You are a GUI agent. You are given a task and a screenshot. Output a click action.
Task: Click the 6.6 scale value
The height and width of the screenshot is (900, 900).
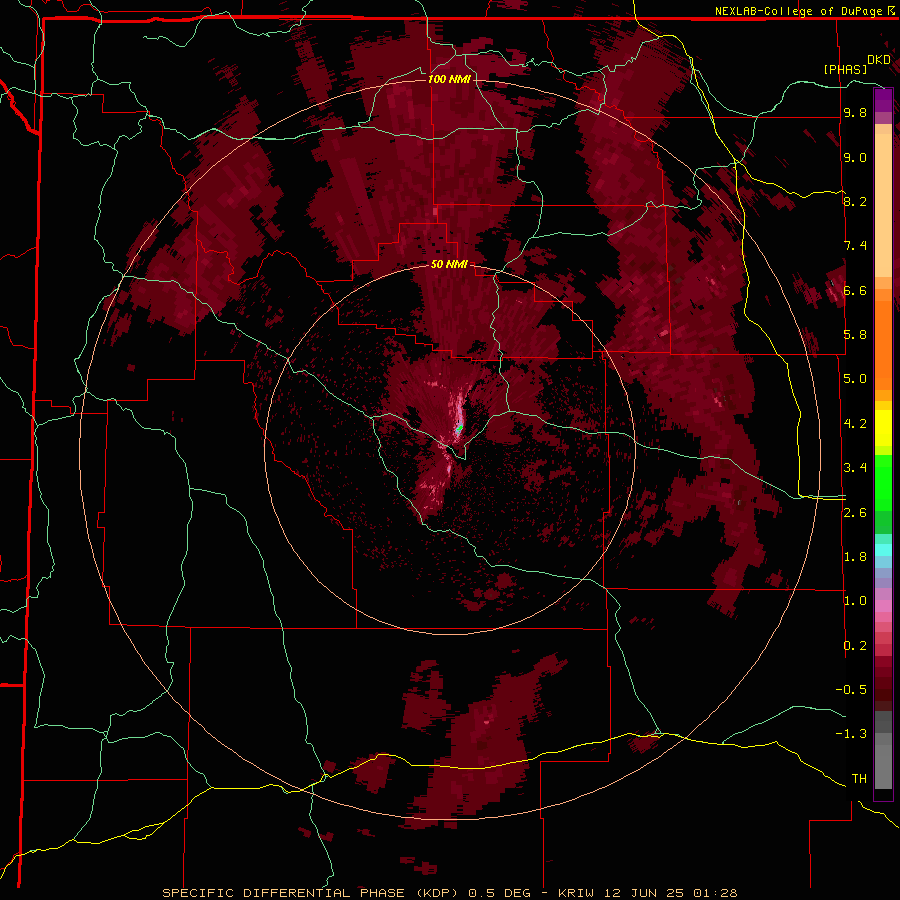[855, 290]
